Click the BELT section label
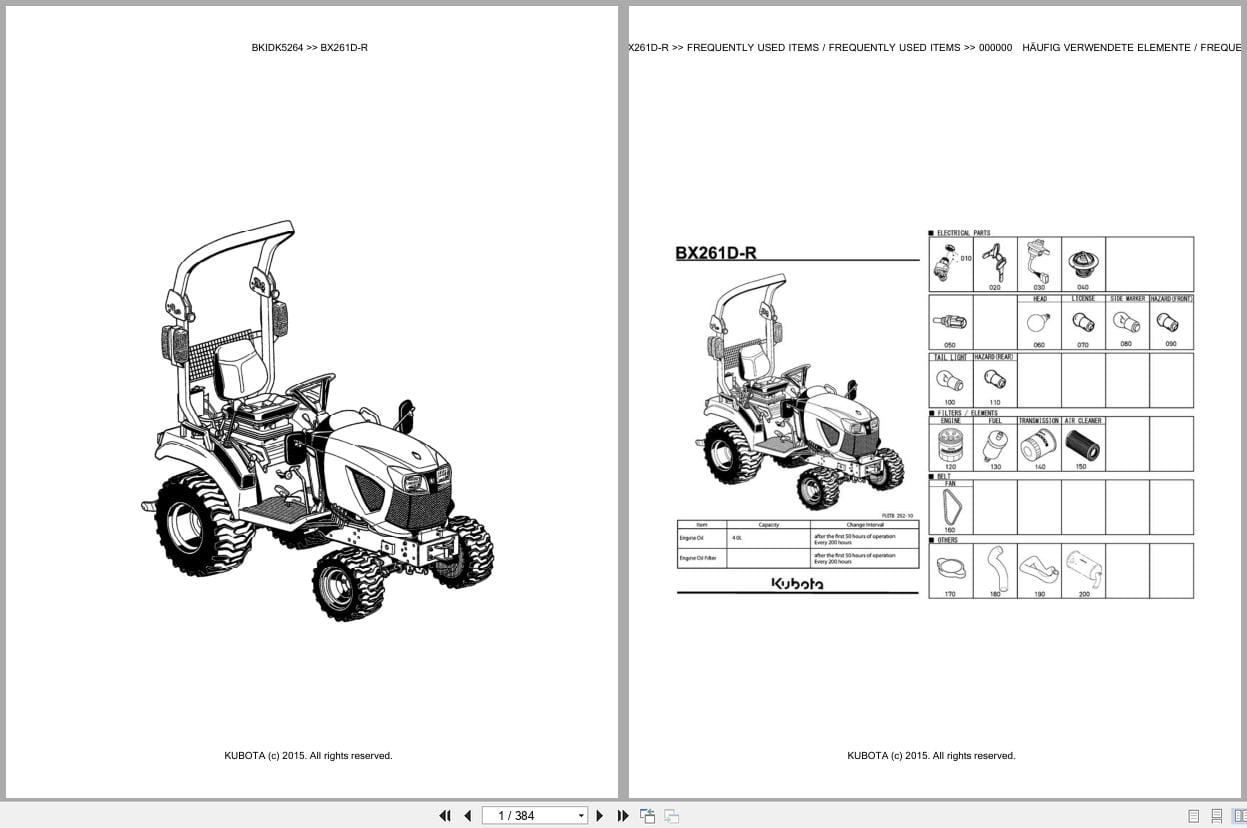1247x828 pixels. click(x=944, y=476)
